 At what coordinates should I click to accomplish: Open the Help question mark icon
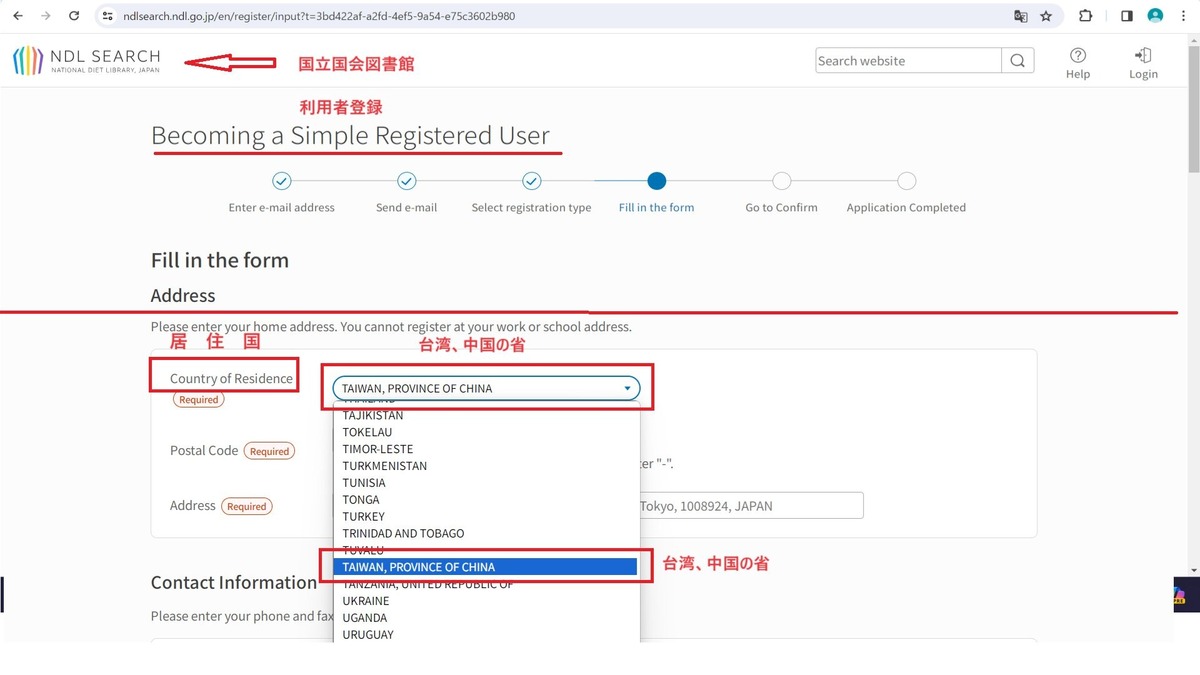1078,63
